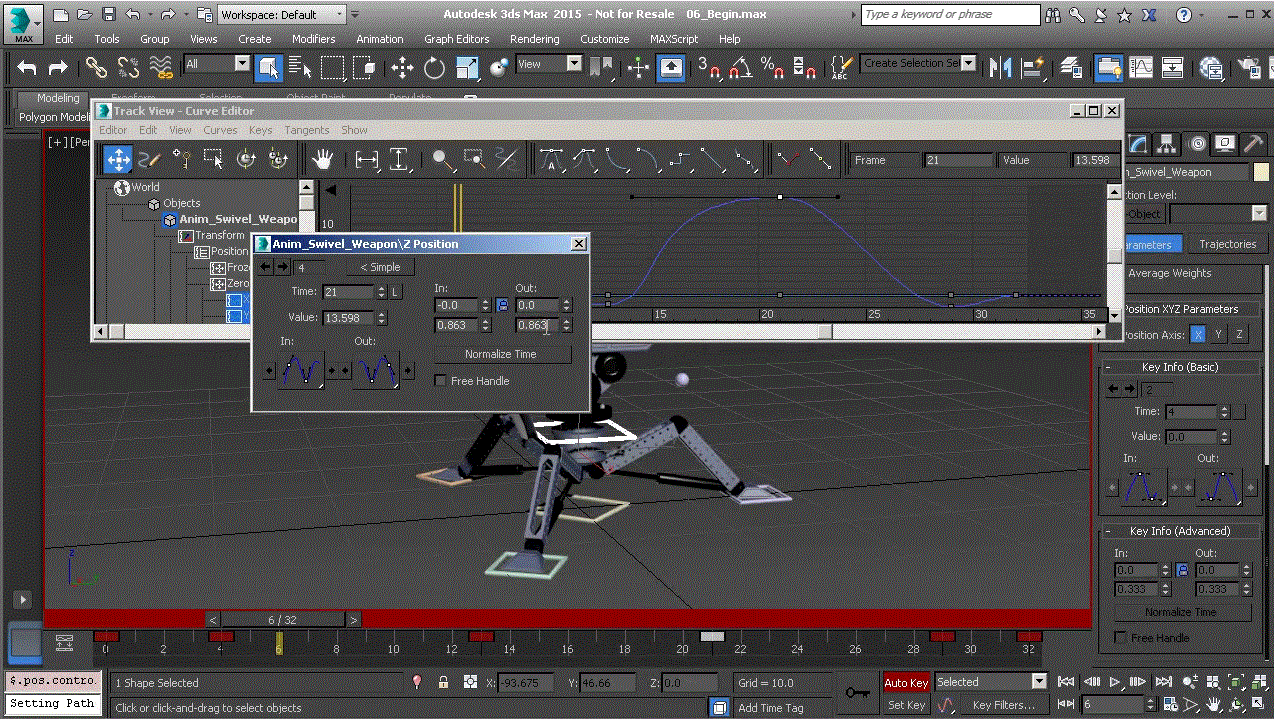Image resolution: width=1274 pixels, height=719 pixels.
Task: Select the Z position axis button
Action: [1239, 335]
